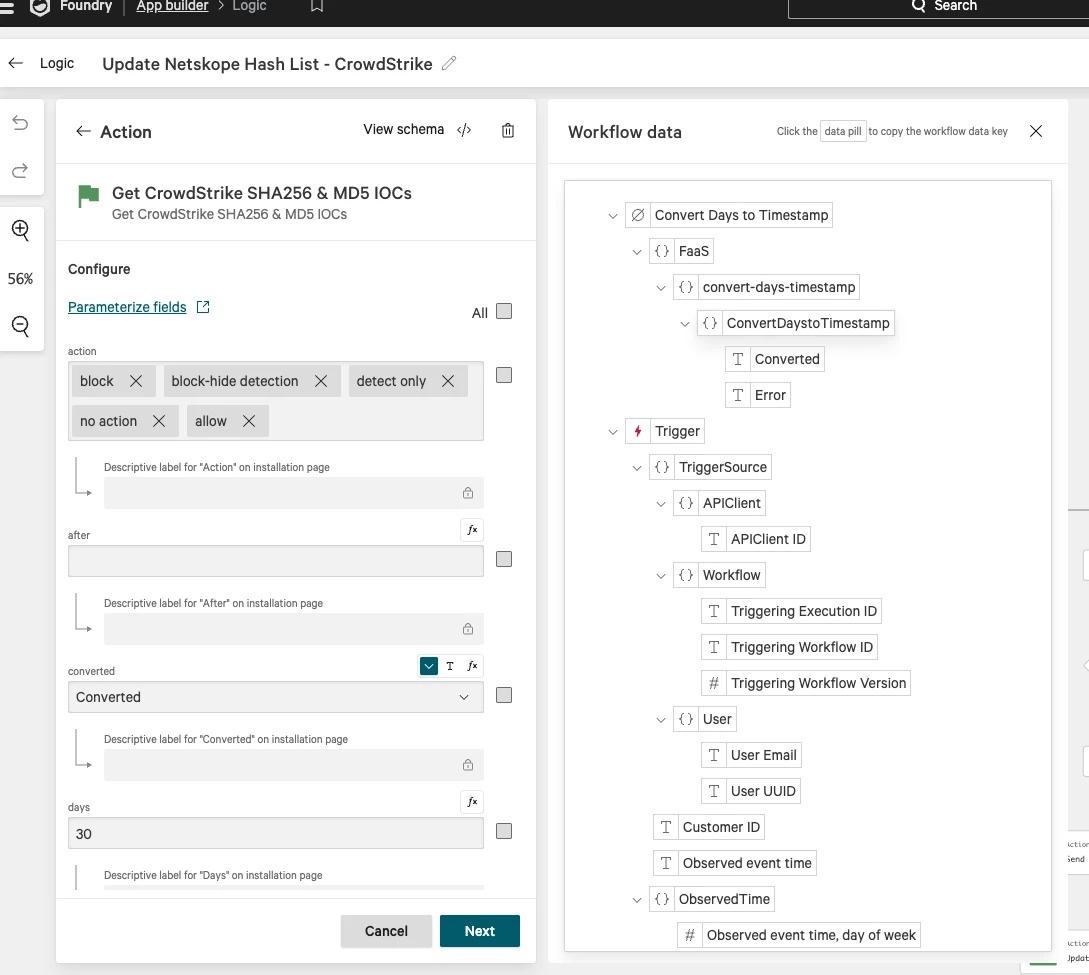The height and width of the screenshot is (975, 1089).
Task: Check the parameterize box for after field
Action: click(x=504, y=560)
